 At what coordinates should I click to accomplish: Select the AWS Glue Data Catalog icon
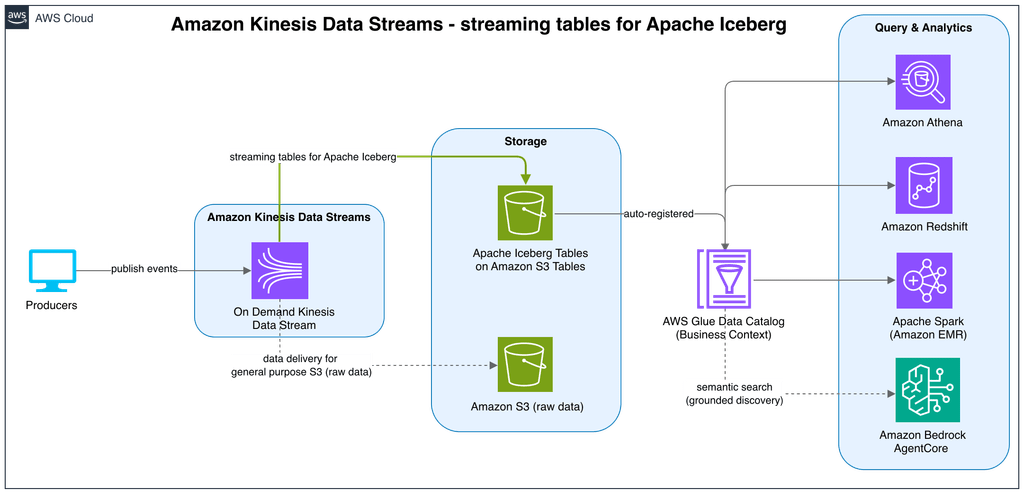(x=725, y=279)
